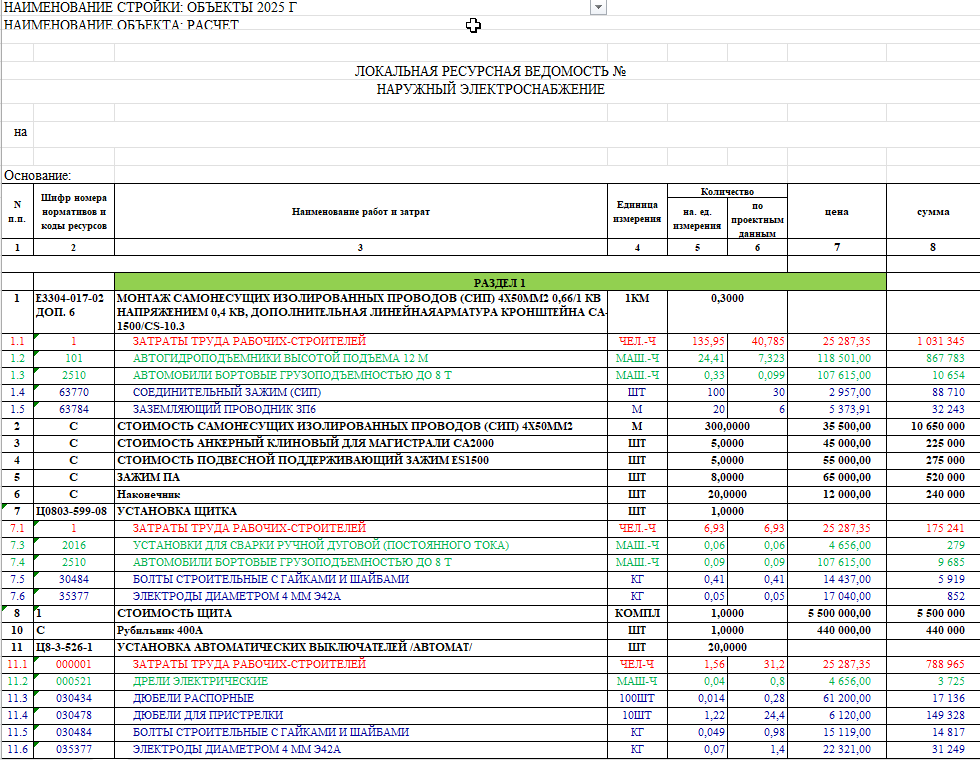
Task: Select the Единица измерения header cell
Action: [637, 211]
